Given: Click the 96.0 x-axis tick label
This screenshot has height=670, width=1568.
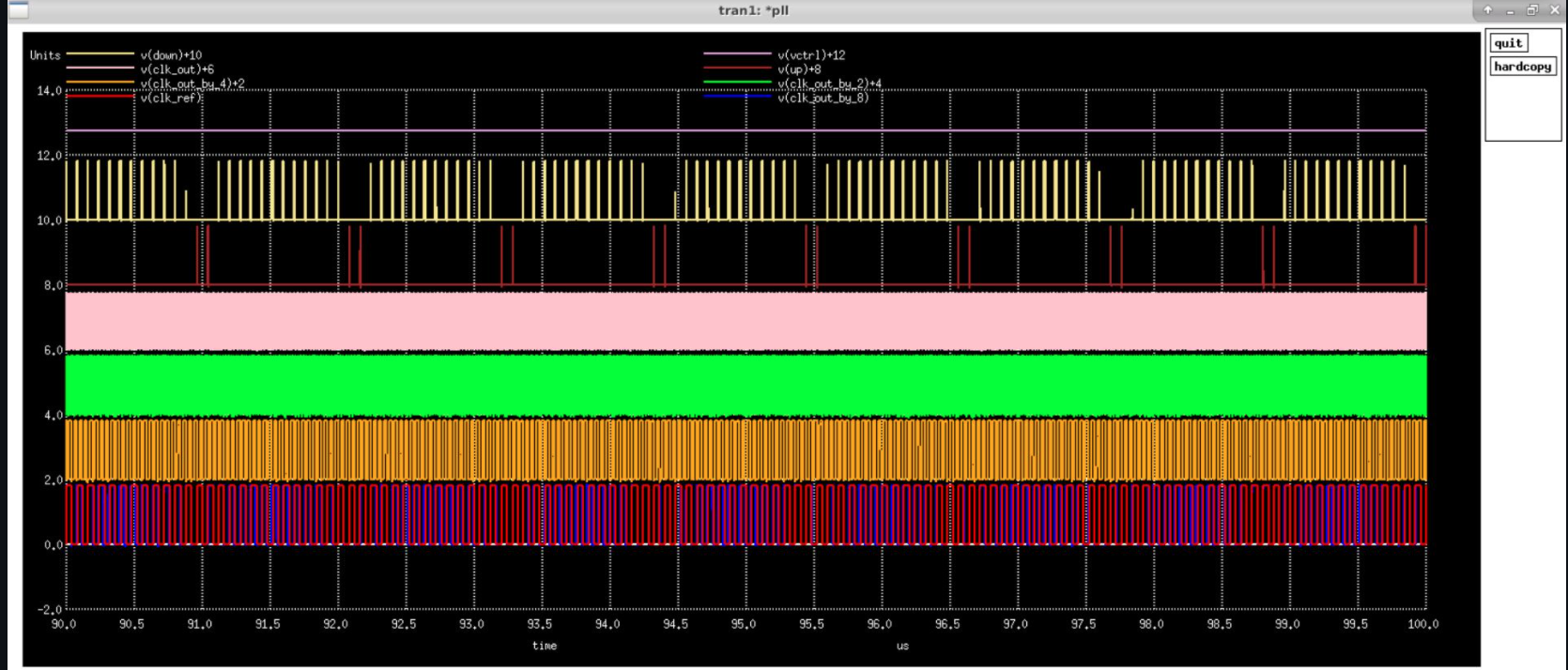Looking at the screenshot, I should coord(880,624).
